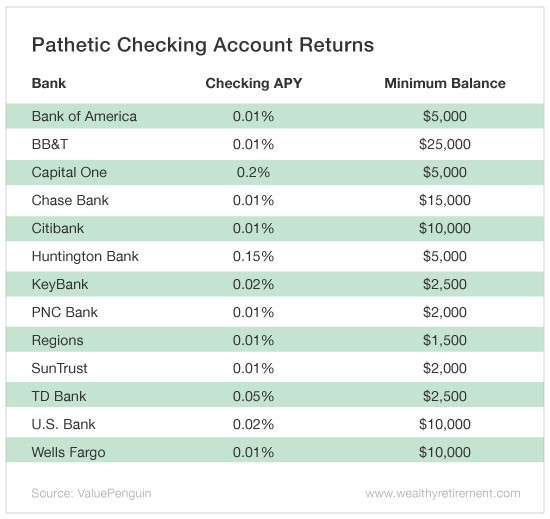Click the Pathetic Checking Account Returns title
The image size is (550, 519).
[x=203, y=45]
